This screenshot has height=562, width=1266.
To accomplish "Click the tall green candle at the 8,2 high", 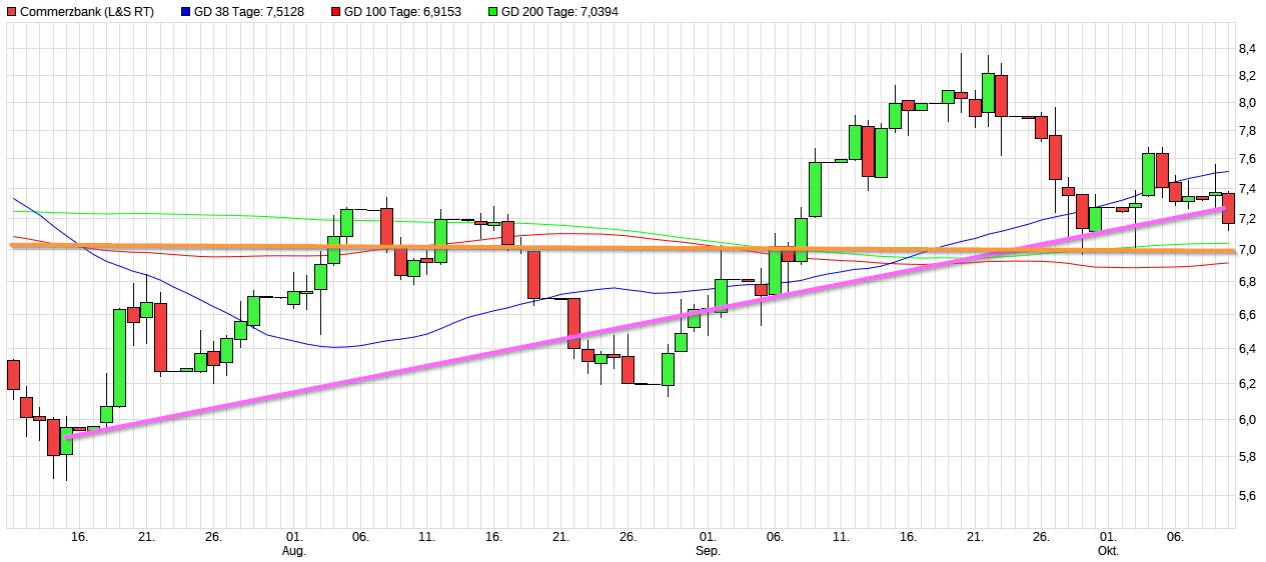I will click(x=988, y=92).
